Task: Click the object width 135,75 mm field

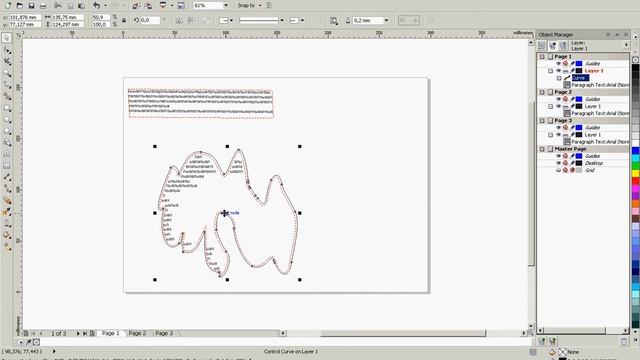Action: point(68,17)
